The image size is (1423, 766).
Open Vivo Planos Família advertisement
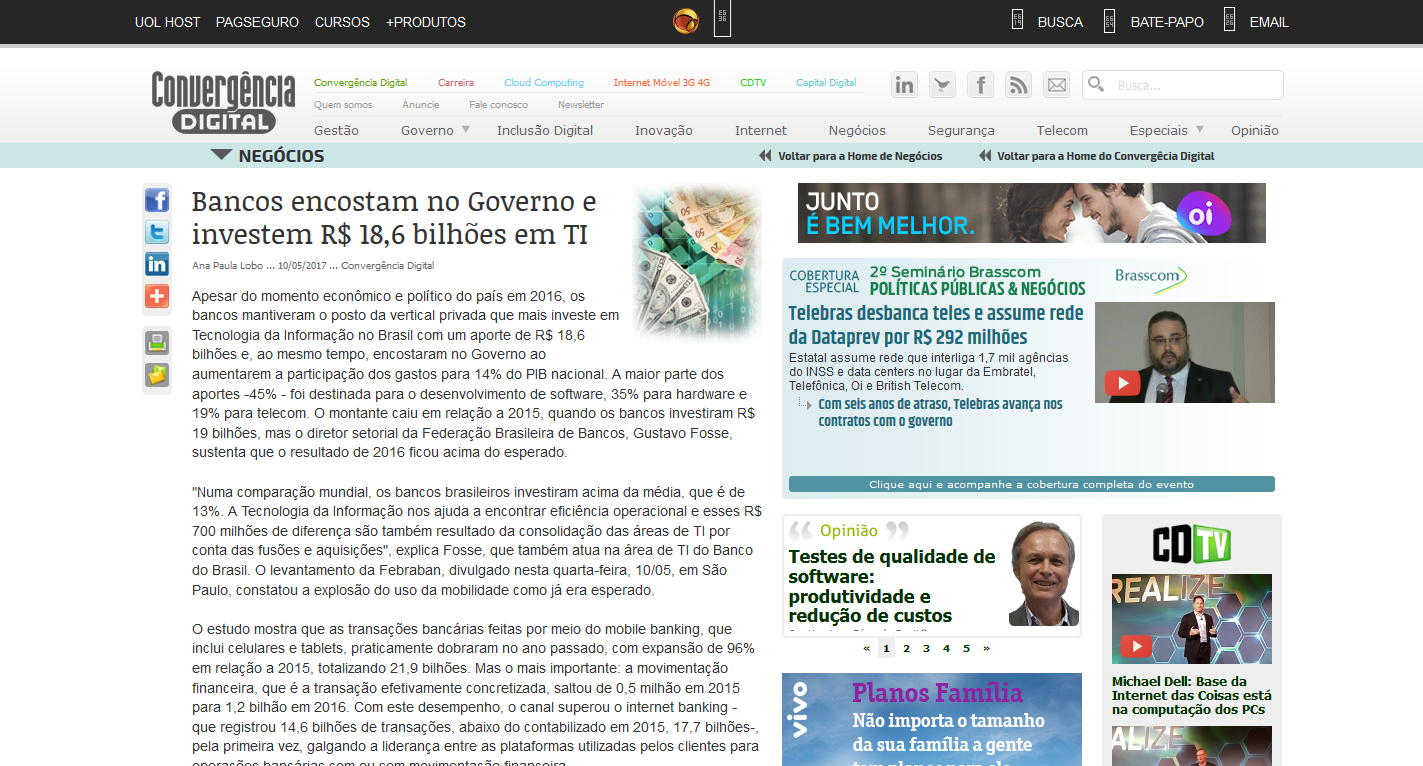click(932, 719)
